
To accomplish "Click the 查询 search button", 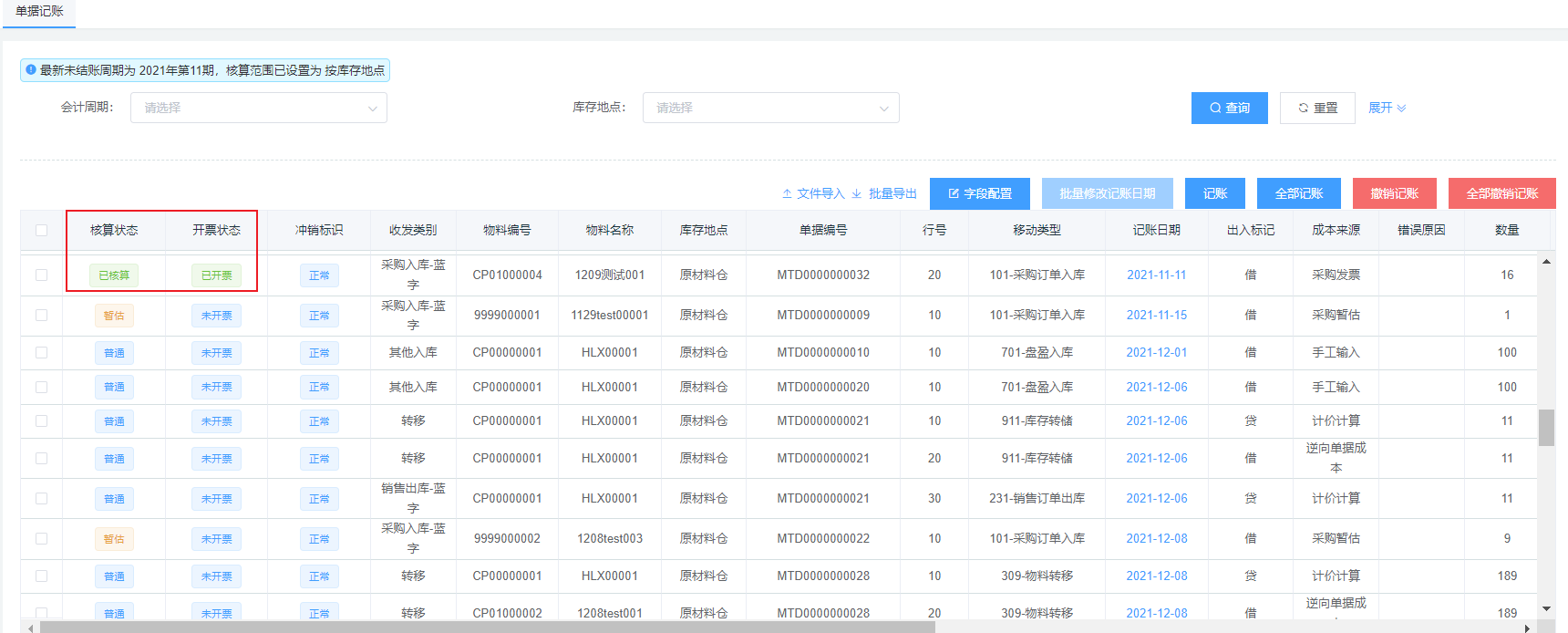I will point(1229,108).
